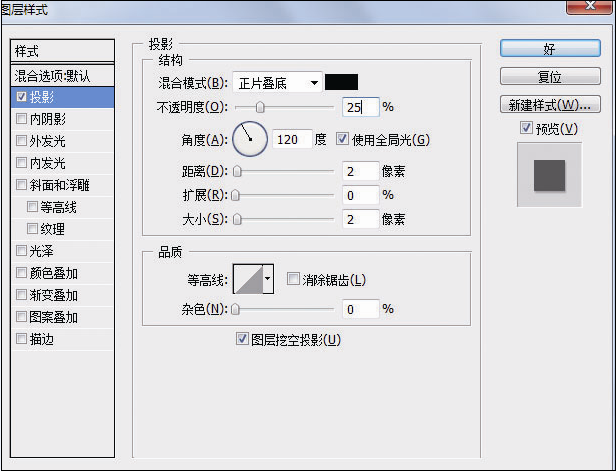This screenshot has width=616, height=471.
Task: Click the 新建样式 (New Style) button
Action: pos(548,104)
